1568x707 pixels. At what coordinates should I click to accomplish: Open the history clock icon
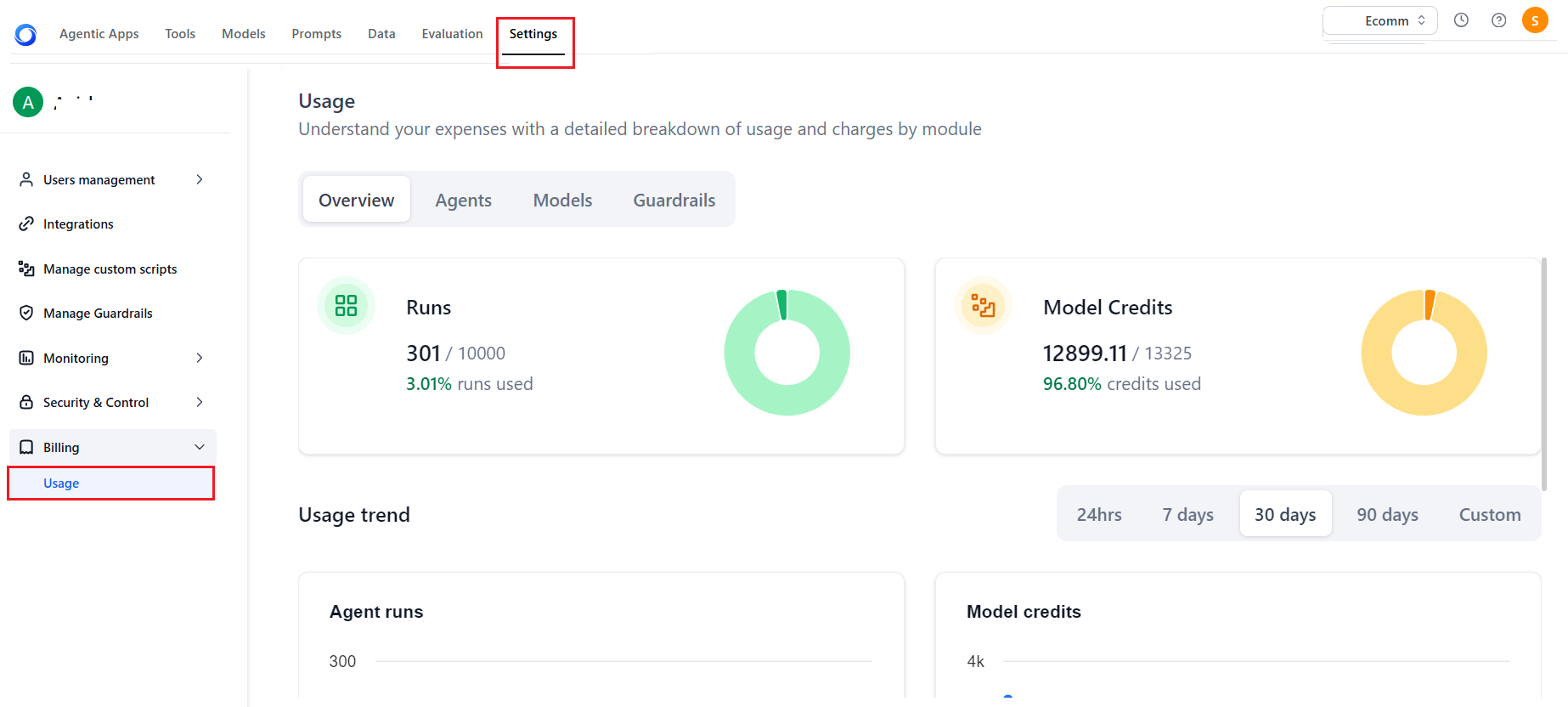coord(1461,20)
